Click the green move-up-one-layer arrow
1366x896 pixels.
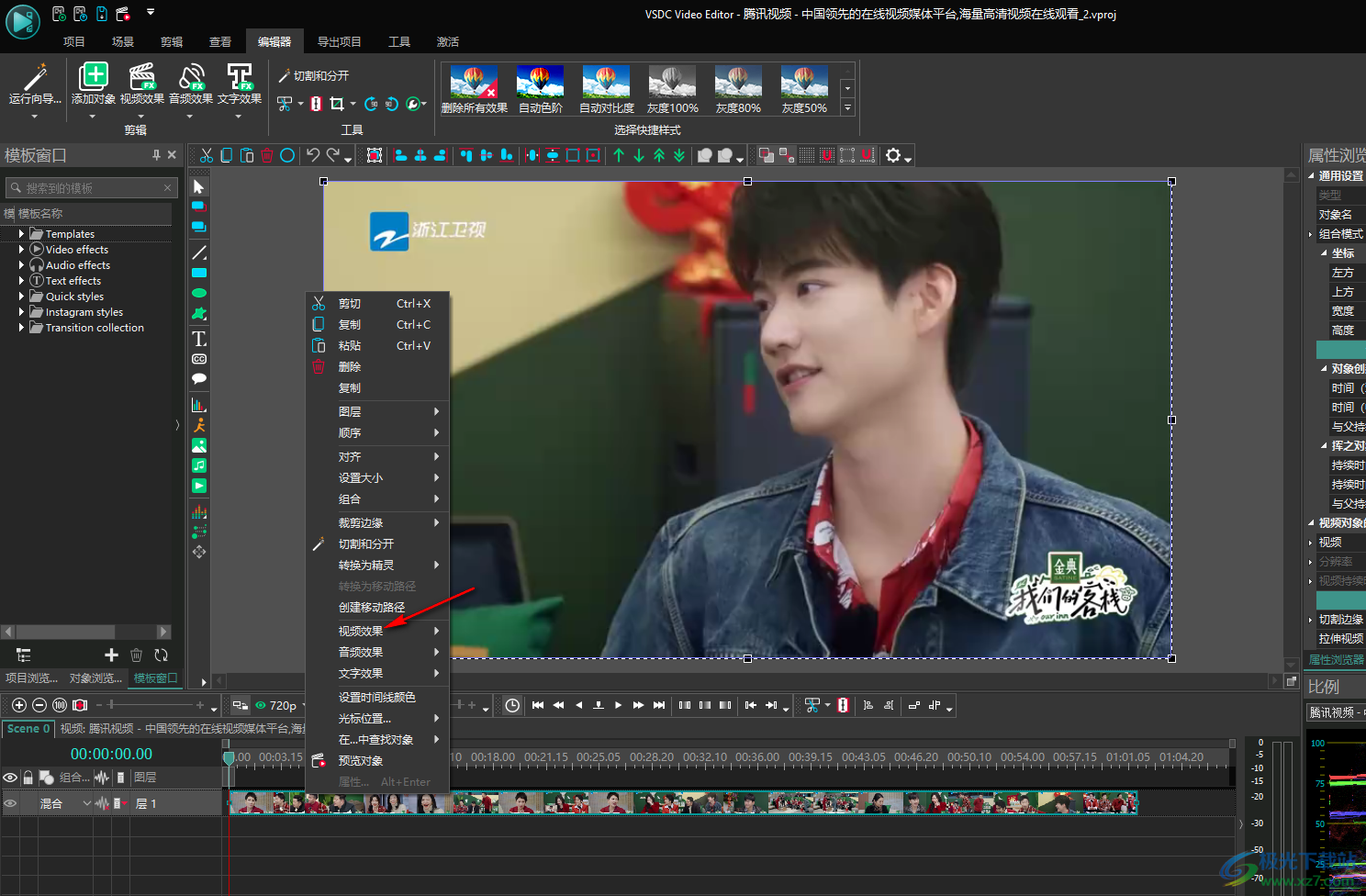click(x=619, y=155)
